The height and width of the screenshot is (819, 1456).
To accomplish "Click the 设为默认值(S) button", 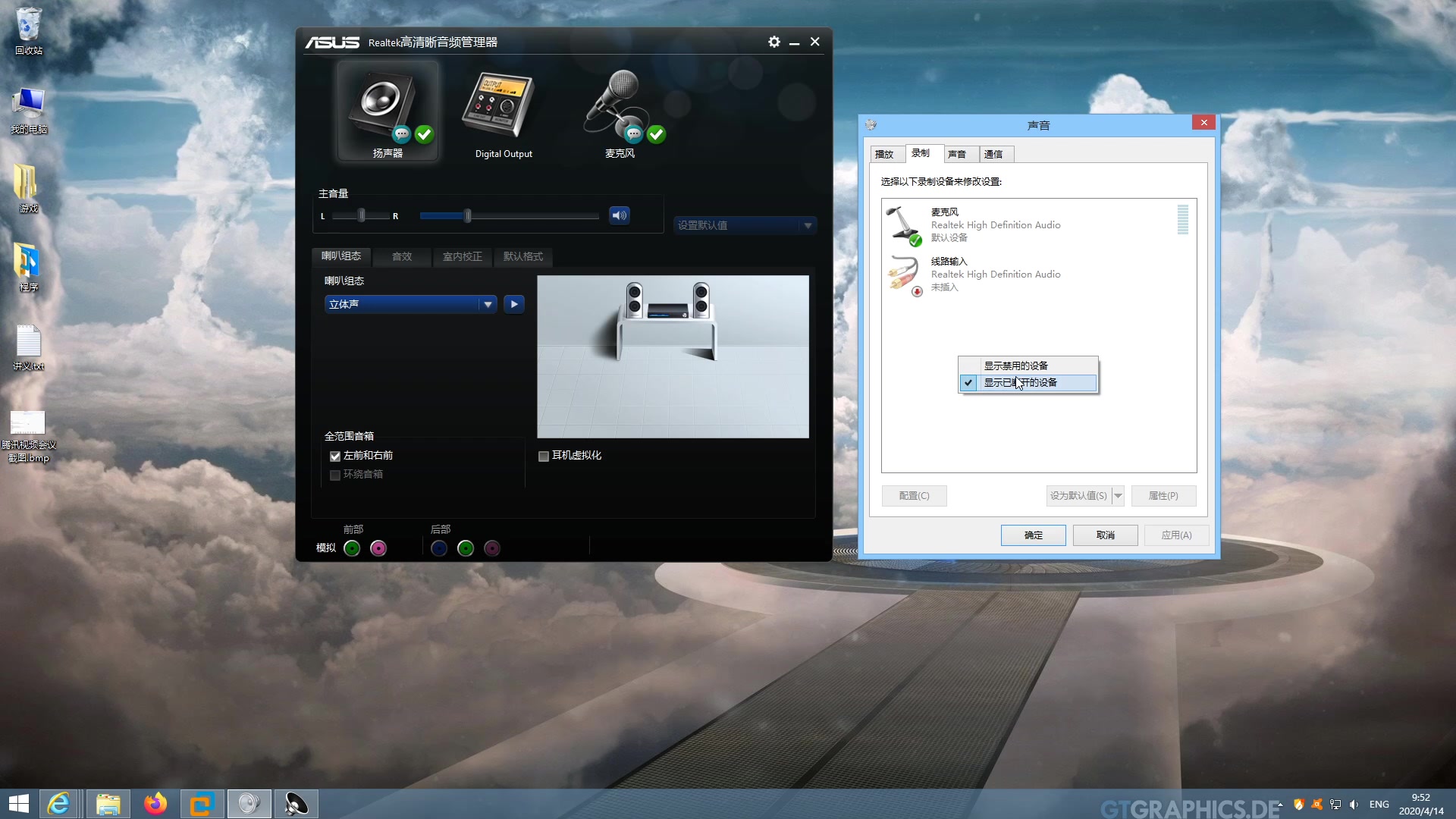I will point(1078,496).
